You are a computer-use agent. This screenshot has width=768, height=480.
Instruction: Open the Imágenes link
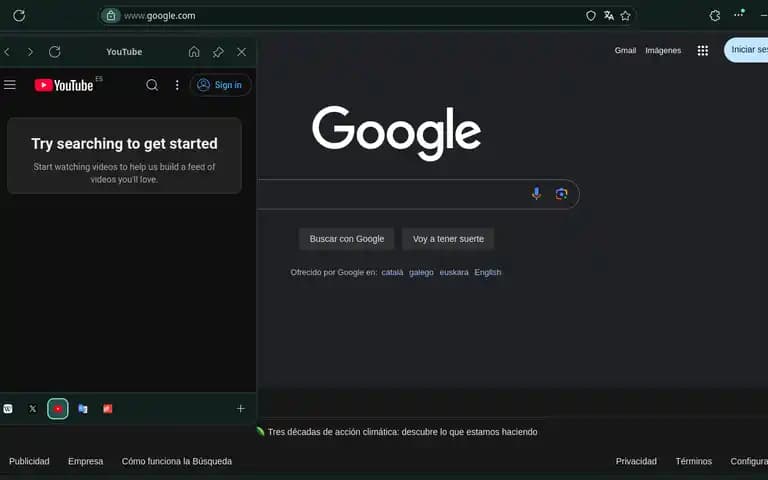pos(663,50)
